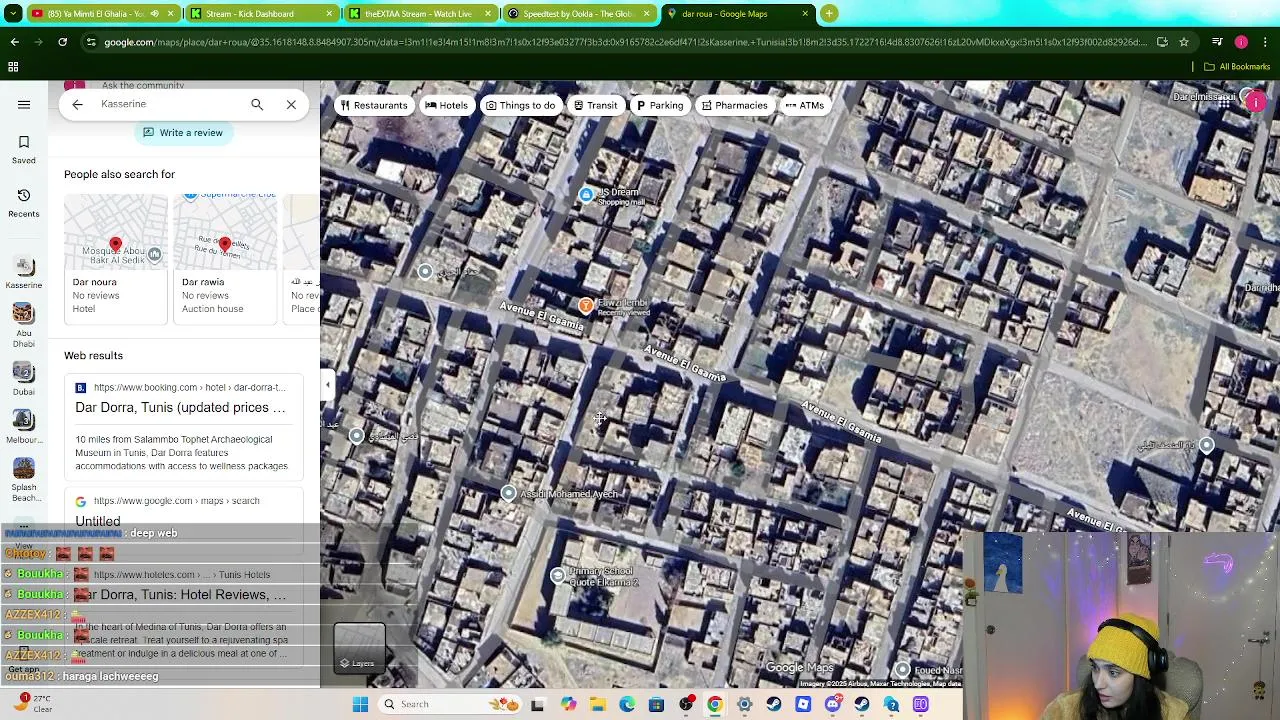Close the dar roua Google Maps tab
This screenshot has width=1280, height=720.
point(805,14)
